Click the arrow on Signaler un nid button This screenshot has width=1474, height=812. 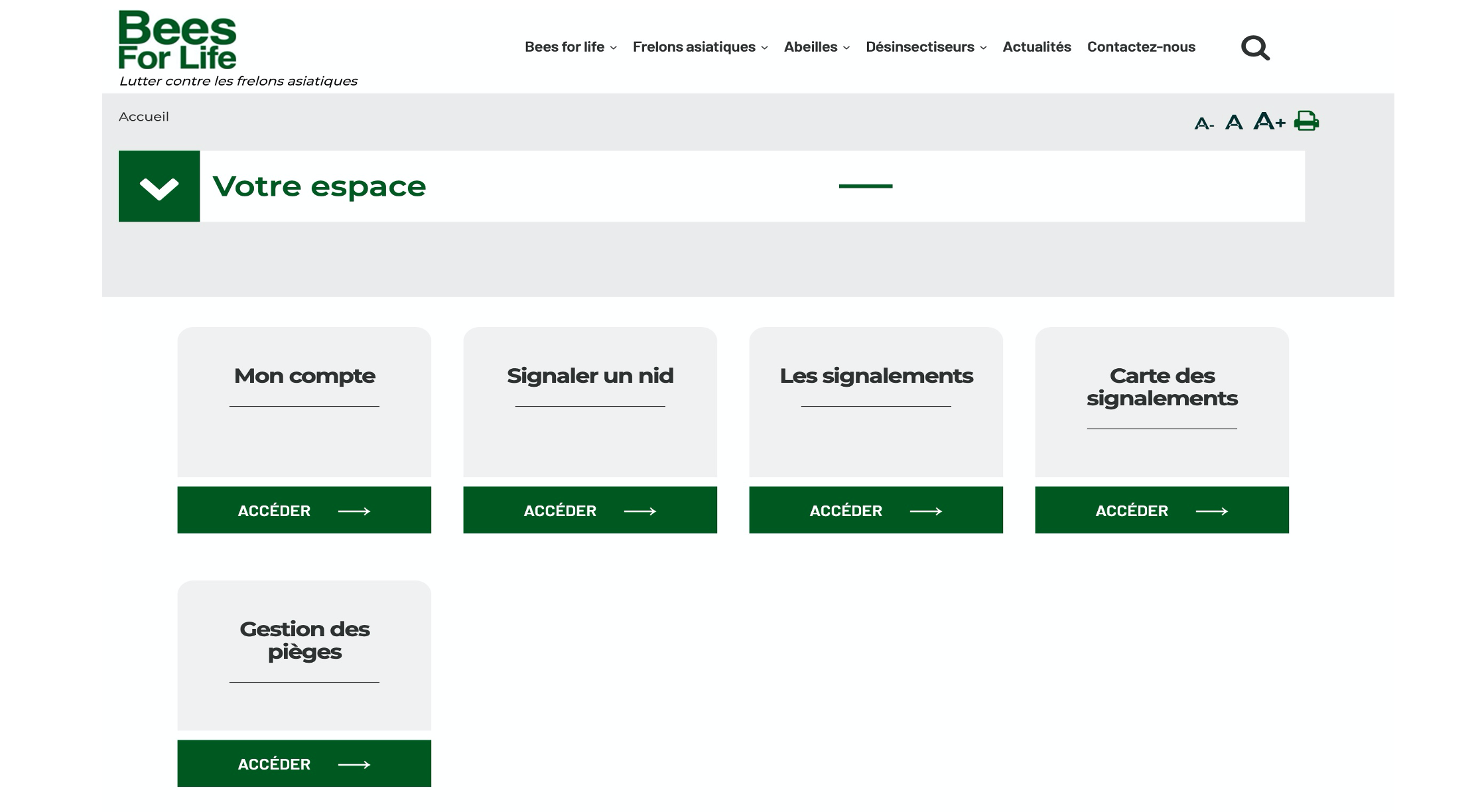[640, 511]
